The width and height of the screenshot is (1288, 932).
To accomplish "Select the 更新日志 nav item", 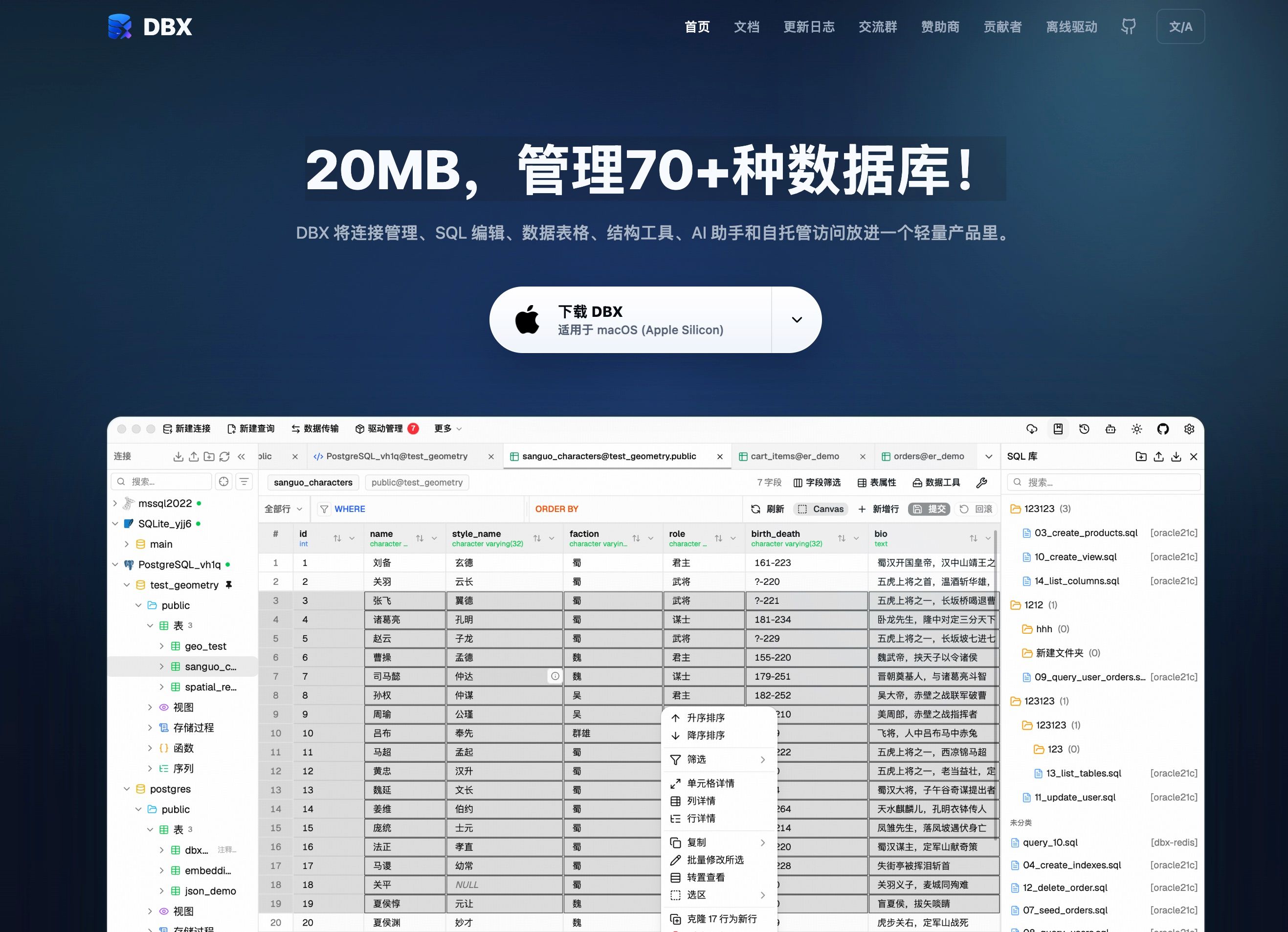I will pyautogui.click(x=809, y=27).
